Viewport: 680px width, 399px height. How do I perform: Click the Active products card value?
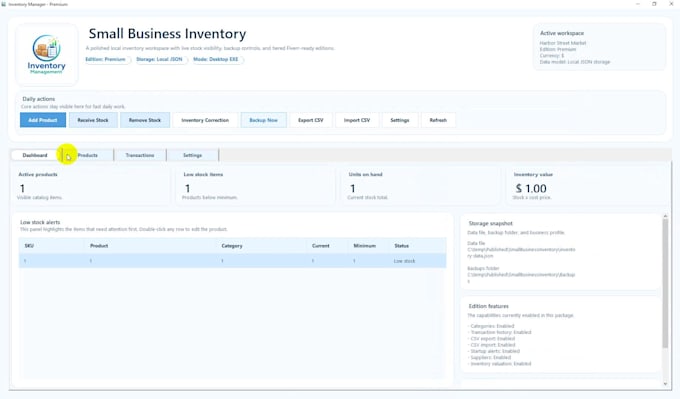(22, 189)
